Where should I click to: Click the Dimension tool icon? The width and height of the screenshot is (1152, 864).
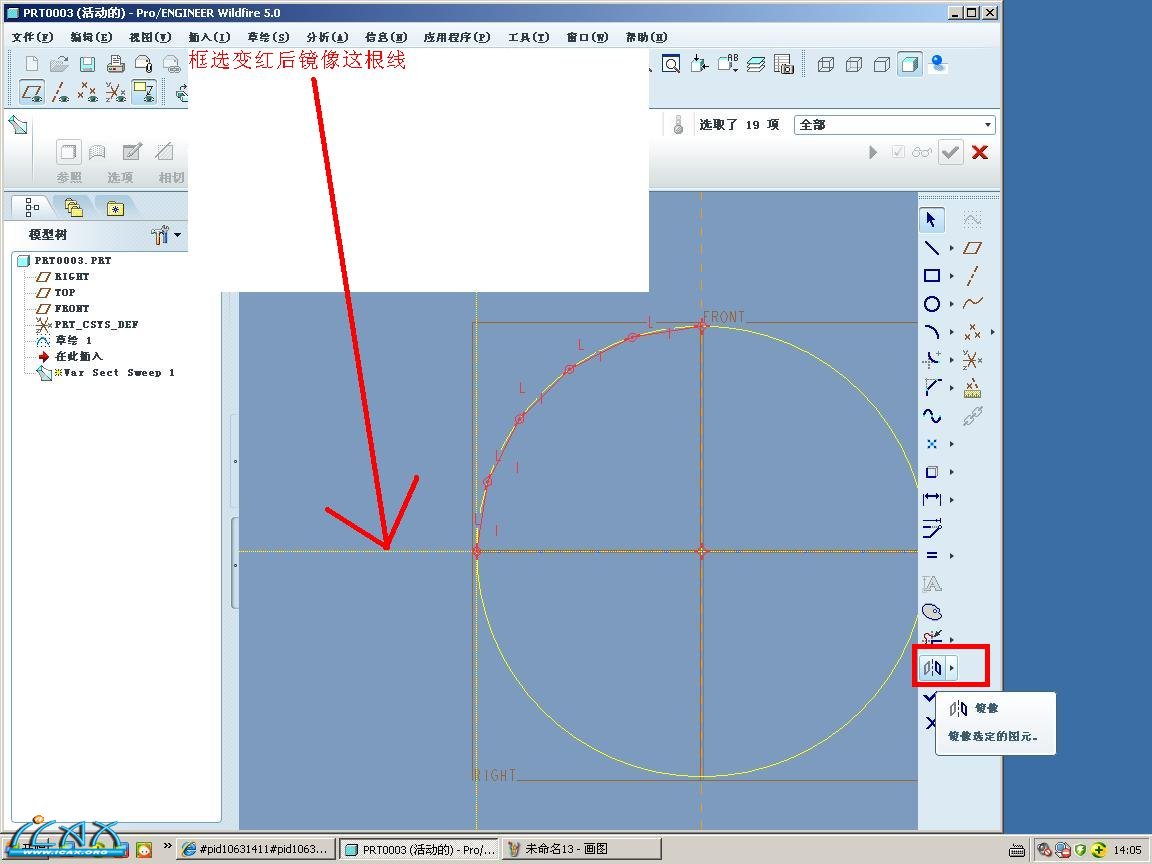click(932, 499)
